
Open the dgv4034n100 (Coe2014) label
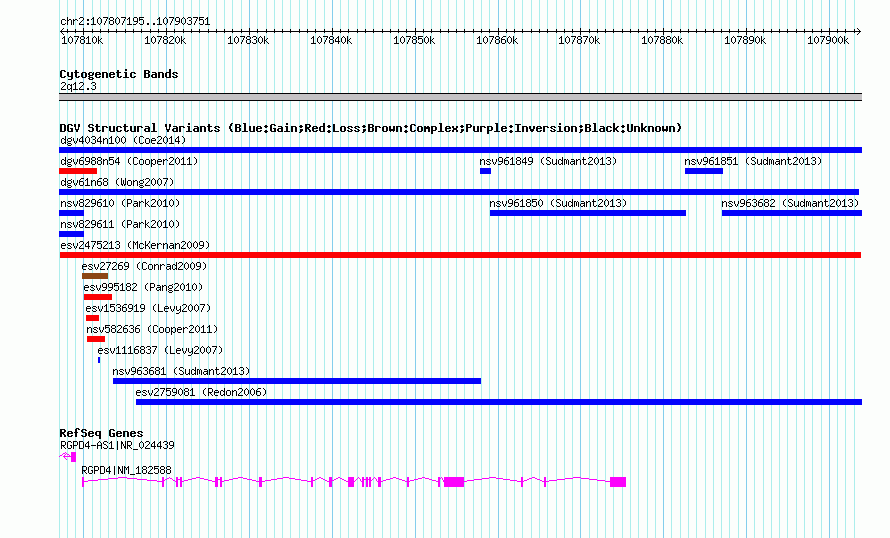click(123, 140)
